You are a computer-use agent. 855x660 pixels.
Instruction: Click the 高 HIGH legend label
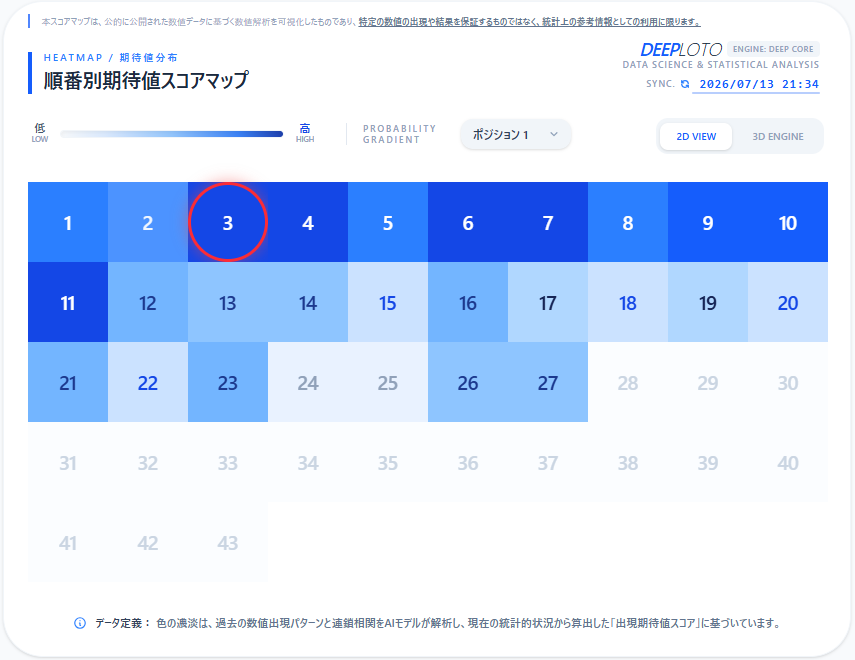305,133
